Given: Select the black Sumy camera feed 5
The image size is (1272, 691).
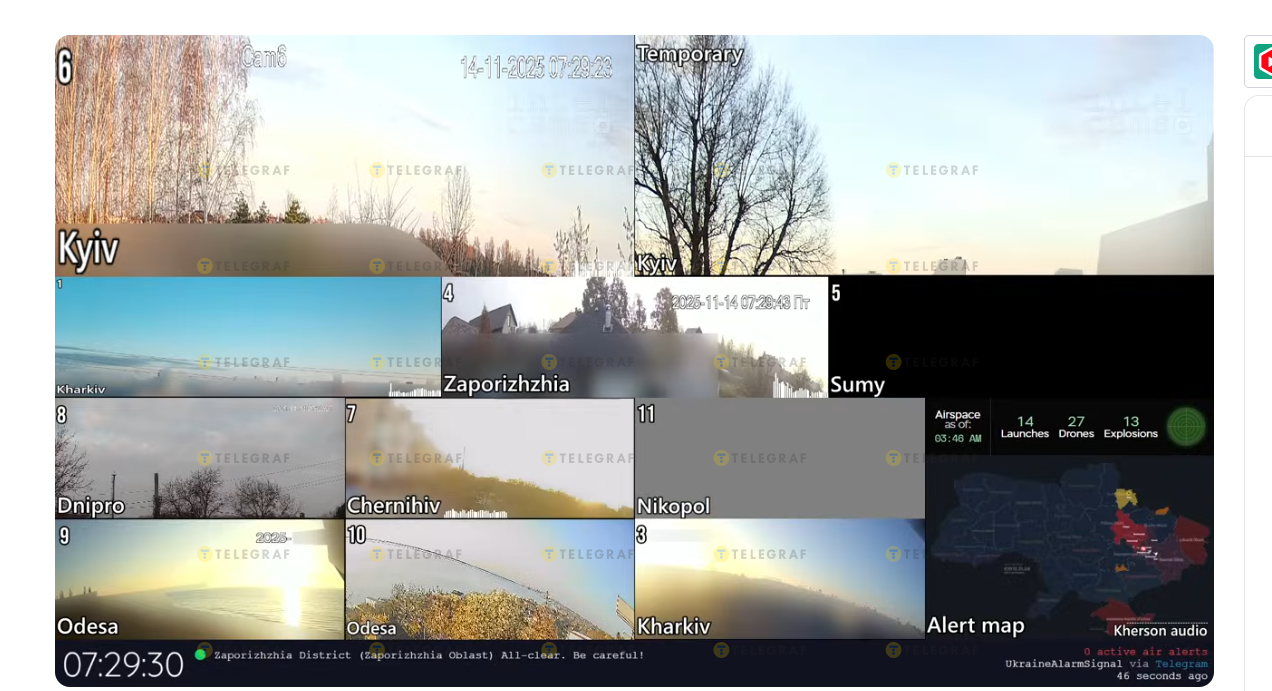Looking at the screenshot, I should [1020, 337].
